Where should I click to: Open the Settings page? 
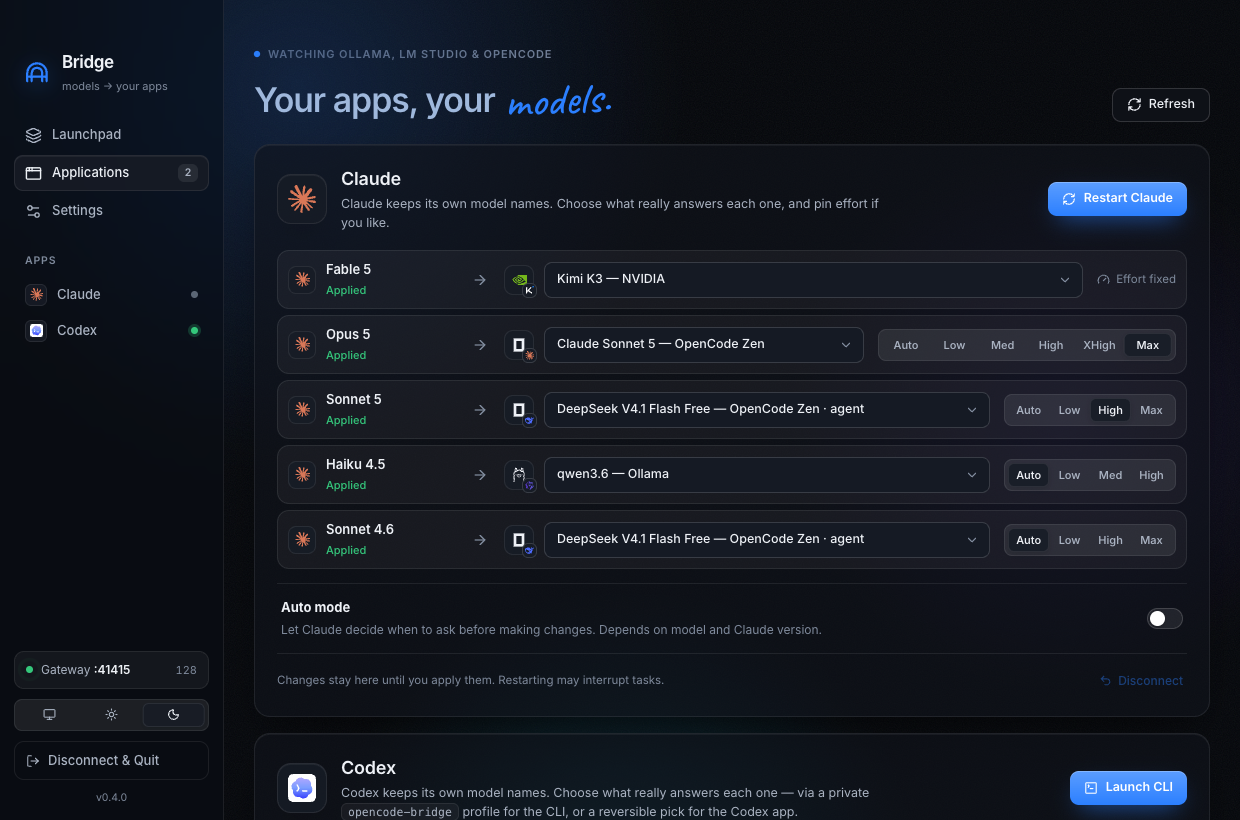[111, 210]
